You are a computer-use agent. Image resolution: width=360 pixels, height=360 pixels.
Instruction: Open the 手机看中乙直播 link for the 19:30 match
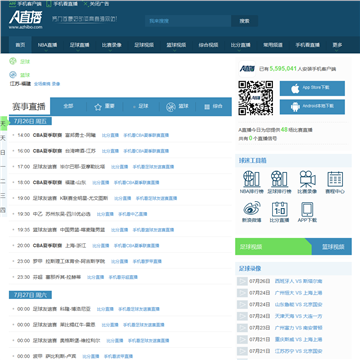click(133, 214)
